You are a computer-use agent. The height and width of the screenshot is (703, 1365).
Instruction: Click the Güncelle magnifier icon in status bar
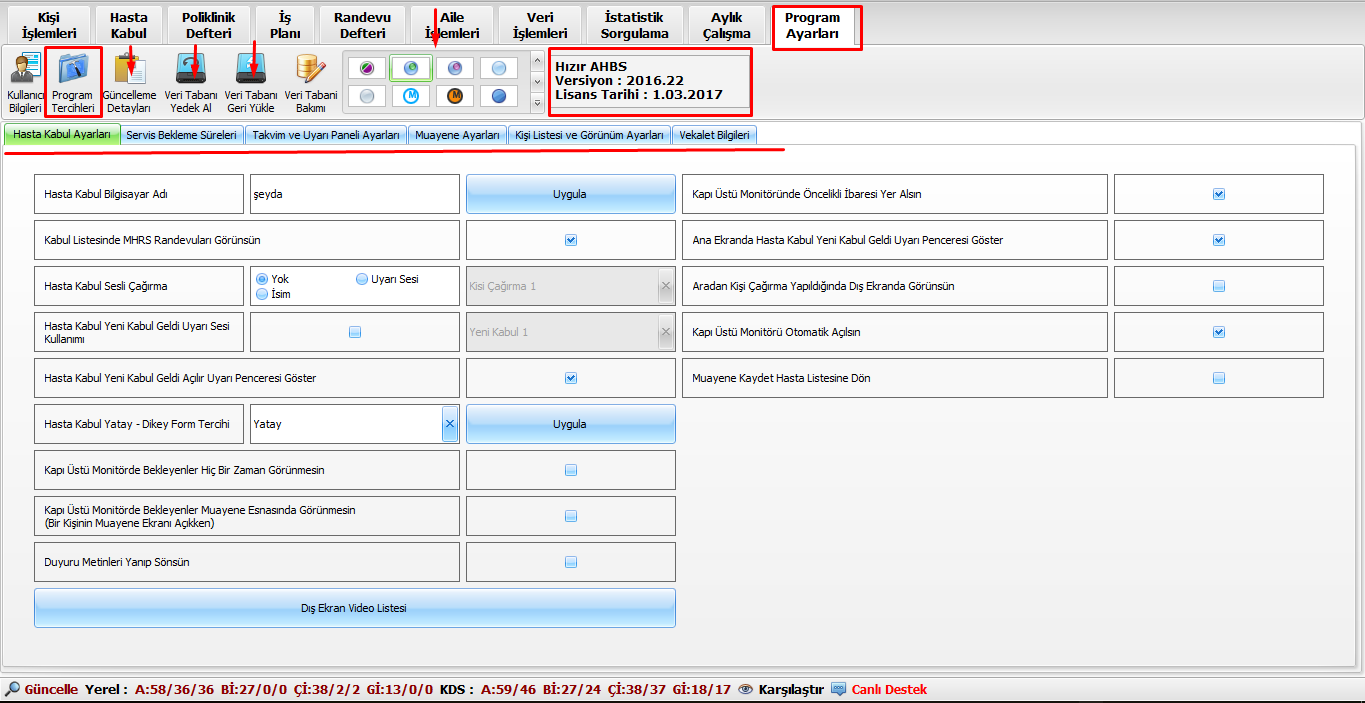pos(12,689)
